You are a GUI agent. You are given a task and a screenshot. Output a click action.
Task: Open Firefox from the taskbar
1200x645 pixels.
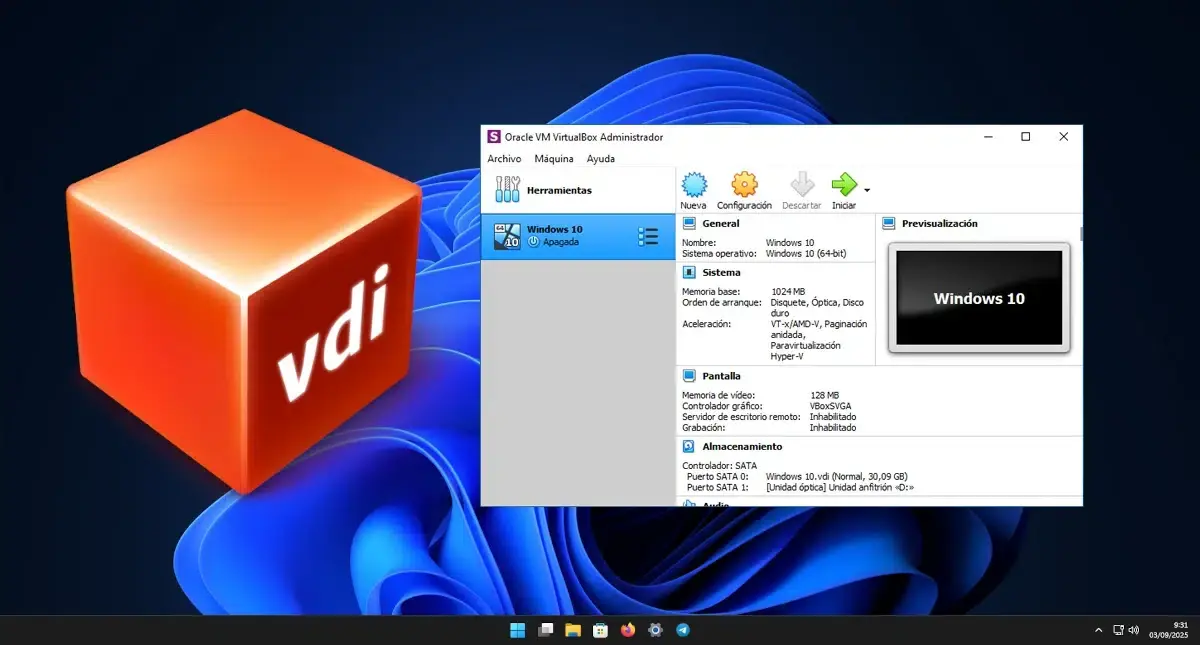(628, 630)
